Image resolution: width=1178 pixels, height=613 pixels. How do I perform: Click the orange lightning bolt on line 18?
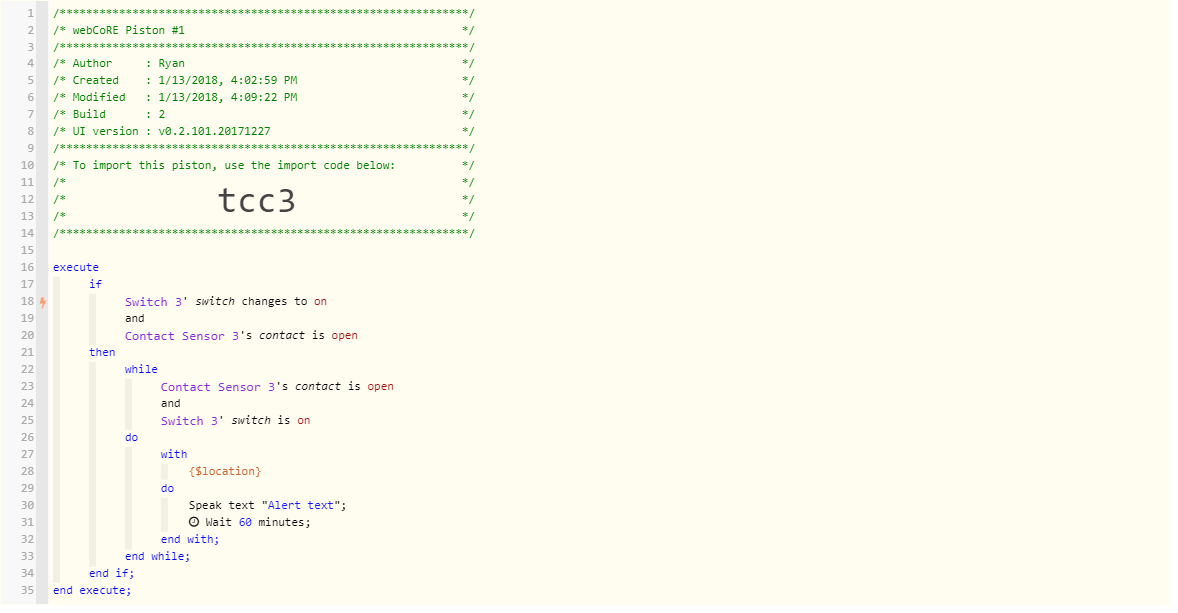point(42,302)
